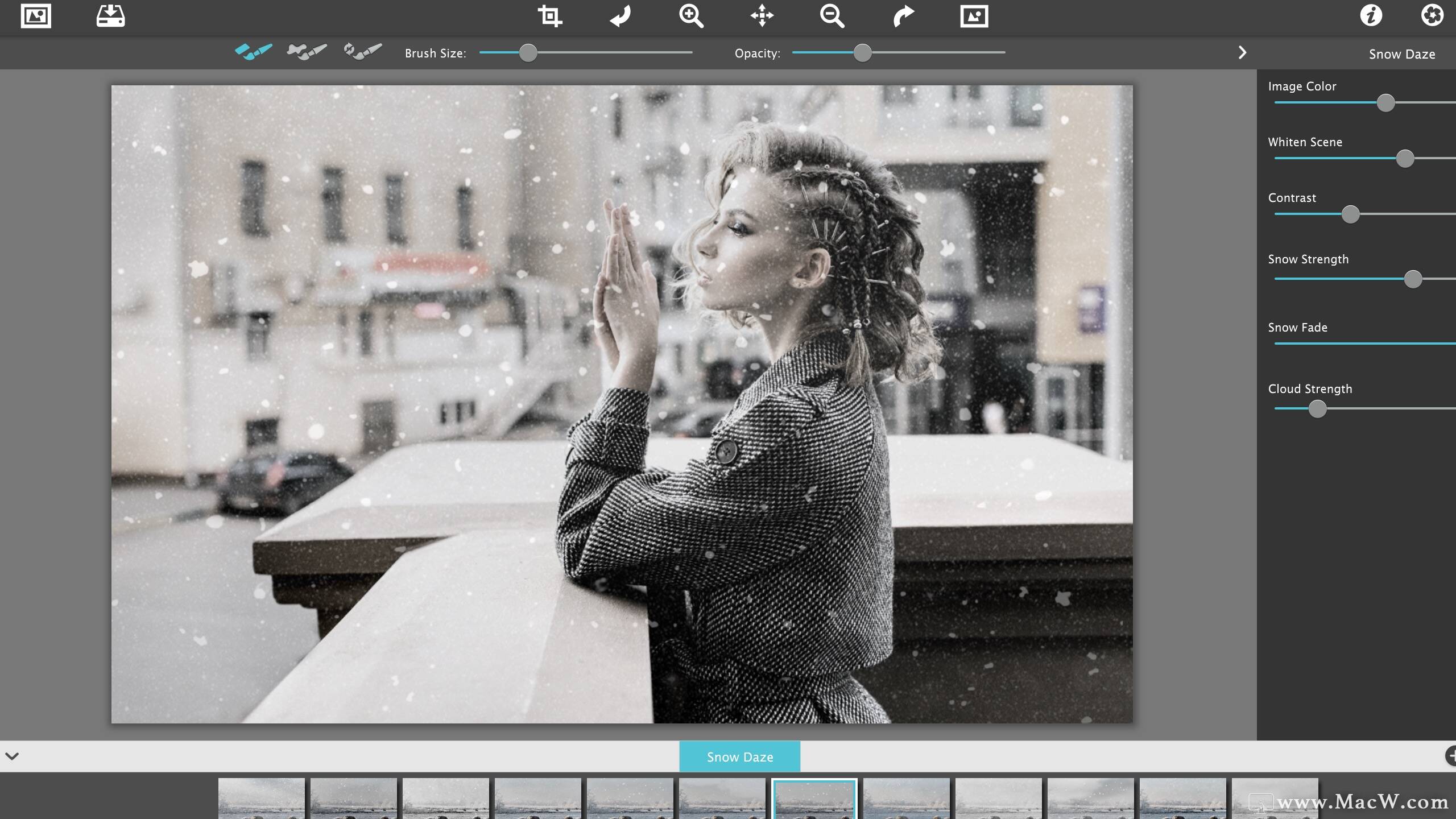The width and height of the screenshot is (1456, 819).
Task: Click the highlighted selected preset thumbnail
Action: click(814, 799)
